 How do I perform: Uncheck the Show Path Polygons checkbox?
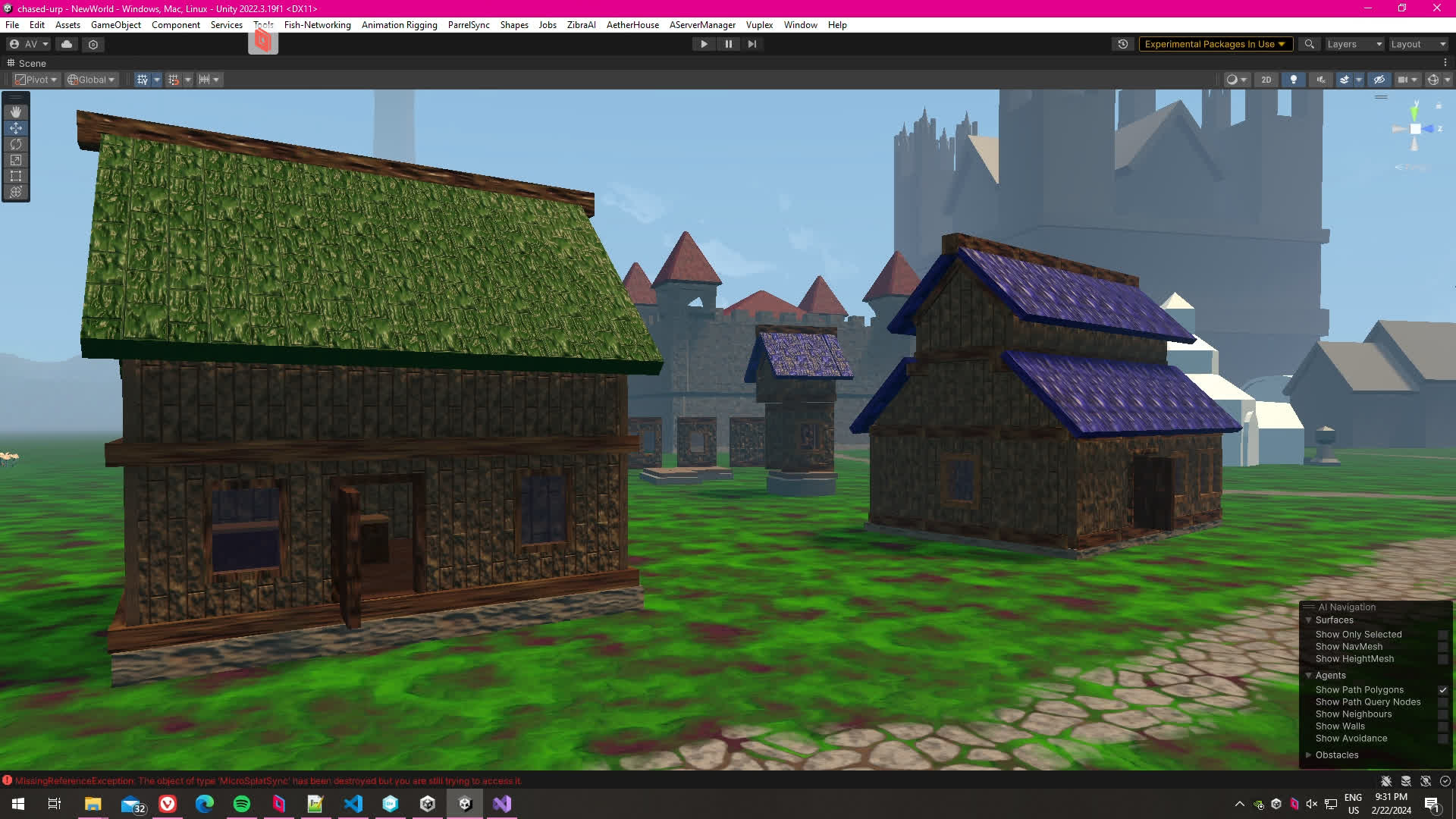click(x=1442, y=690)
